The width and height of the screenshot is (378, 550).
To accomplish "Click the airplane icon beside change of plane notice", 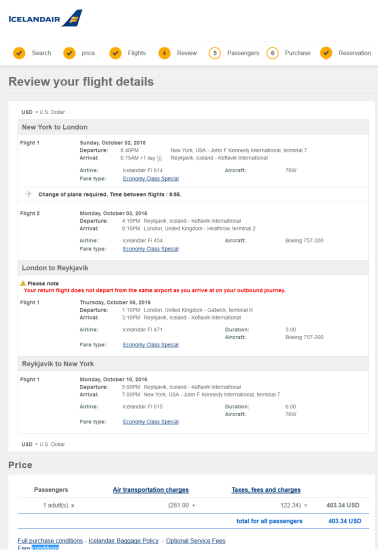I will 28,194.
